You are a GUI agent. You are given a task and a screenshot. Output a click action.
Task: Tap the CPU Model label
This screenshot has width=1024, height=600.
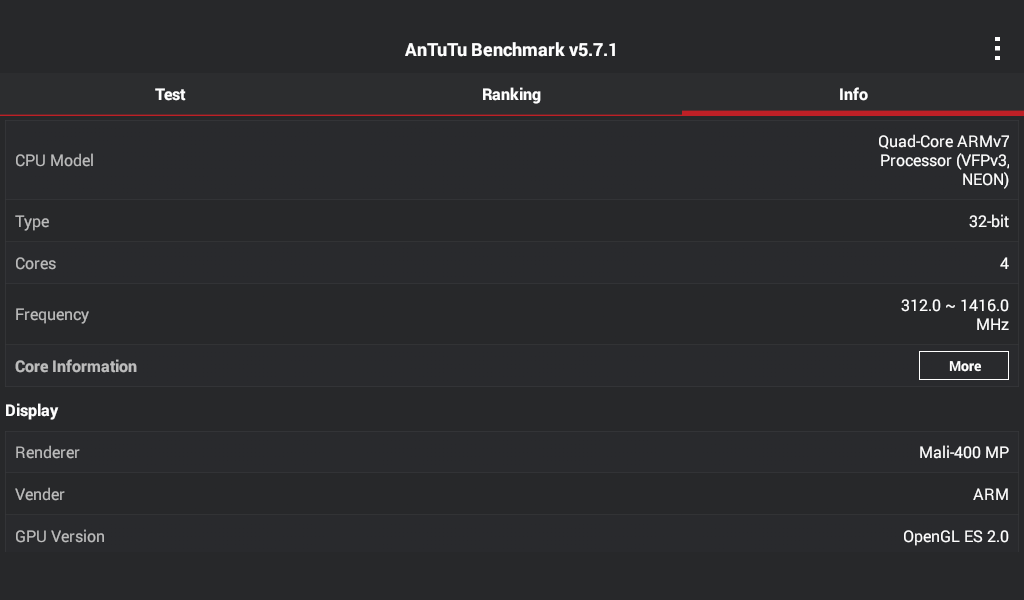[x=54, y=160]
